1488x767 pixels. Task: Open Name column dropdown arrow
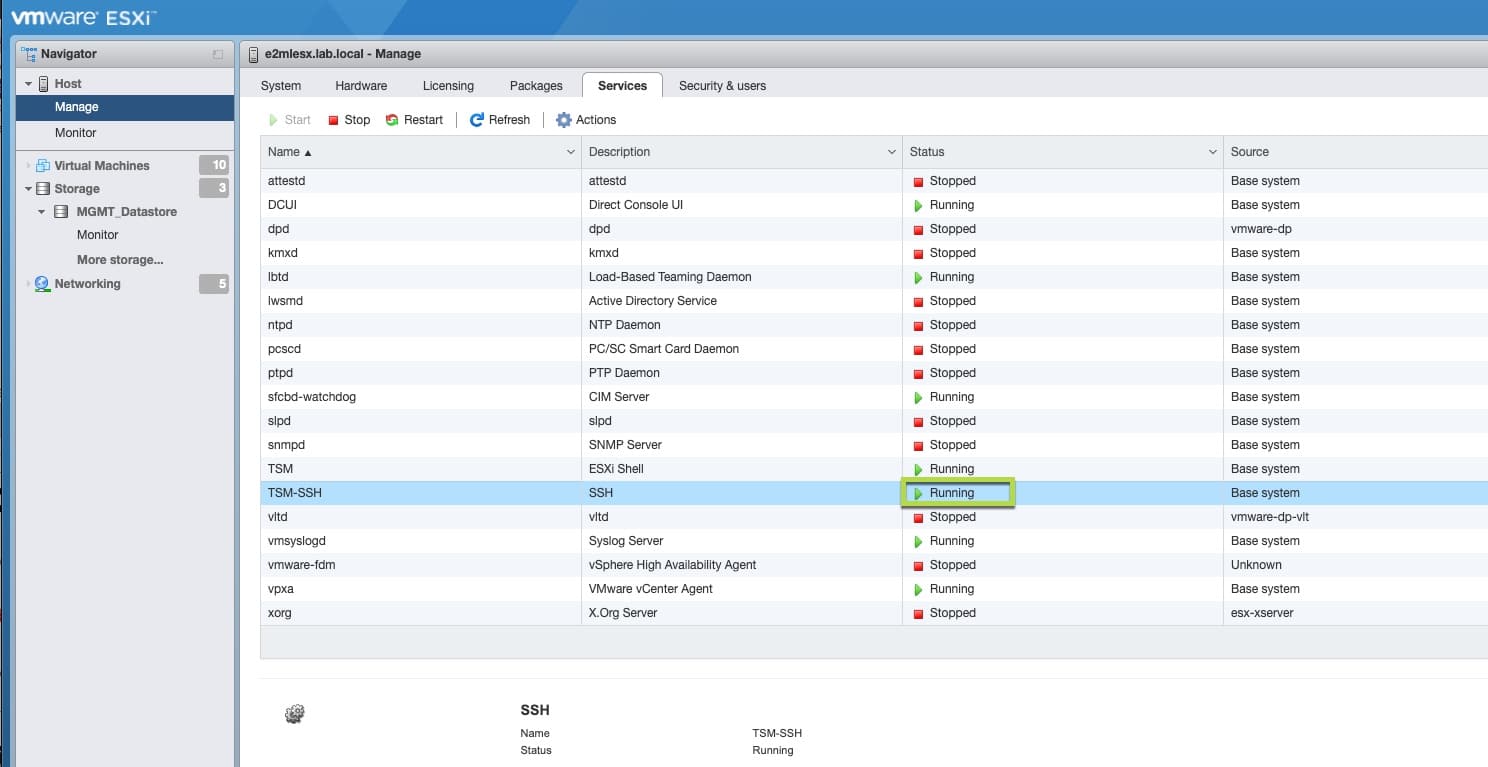point(571,152)
